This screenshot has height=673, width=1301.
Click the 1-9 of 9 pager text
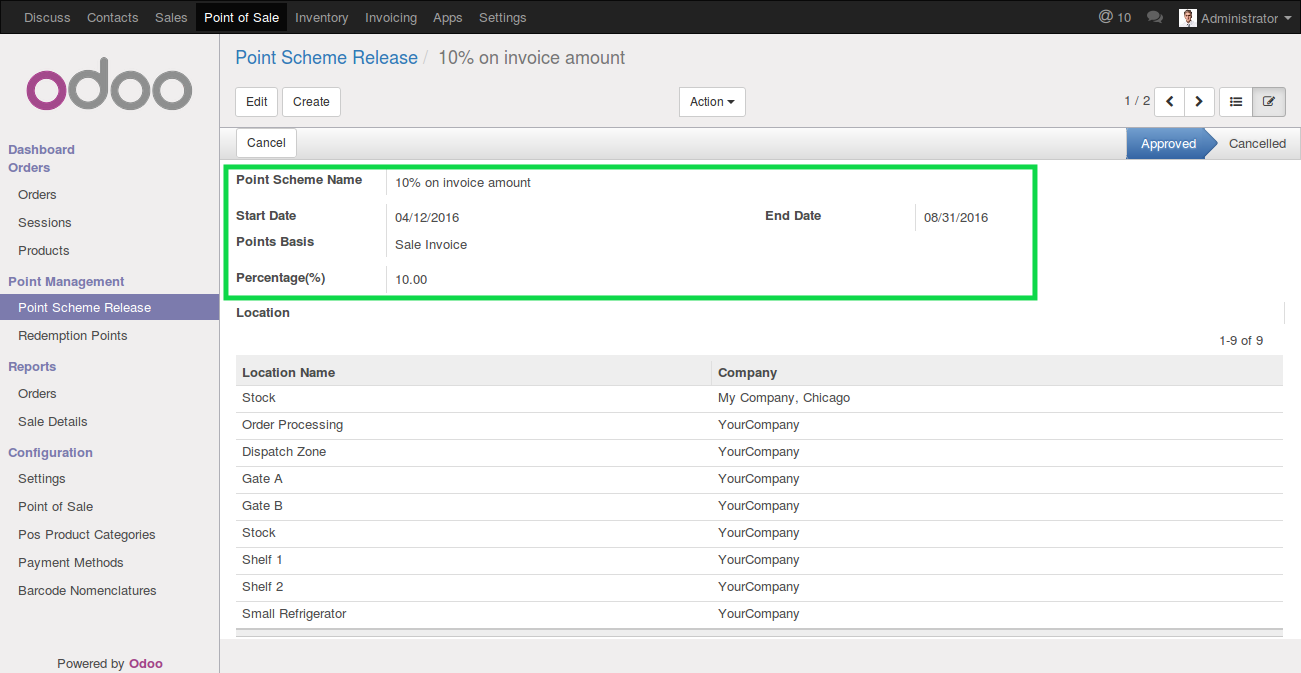click(x=1241, y=341)
